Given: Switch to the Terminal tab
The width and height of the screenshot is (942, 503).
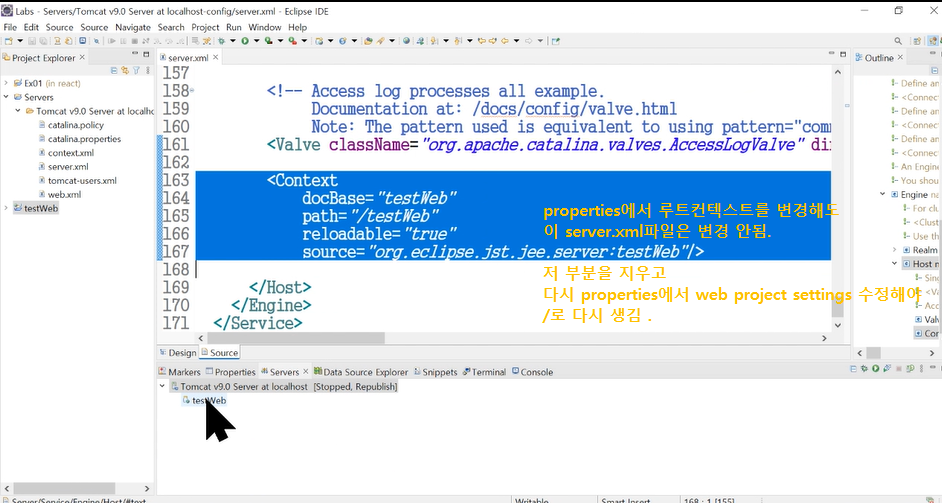Looking at the screenshot, I should tap(484, 372).
